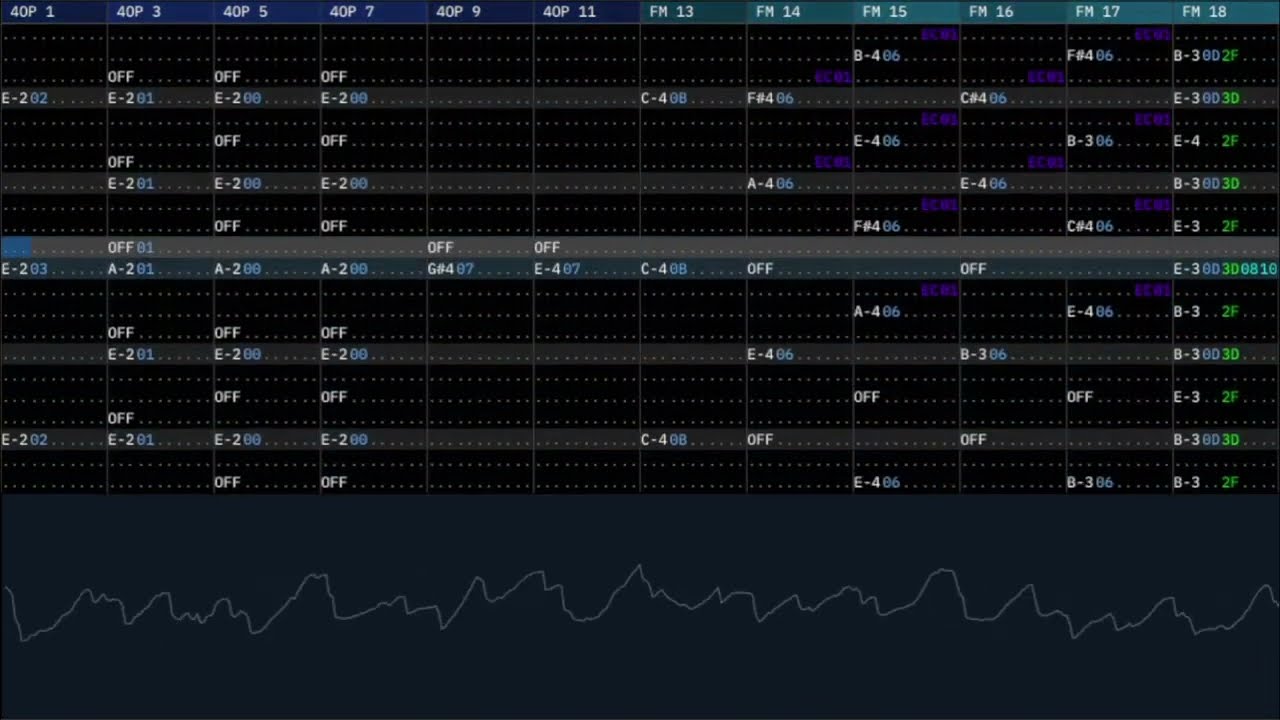Select the E-4 06 note in FM 16

click(984, 183)
